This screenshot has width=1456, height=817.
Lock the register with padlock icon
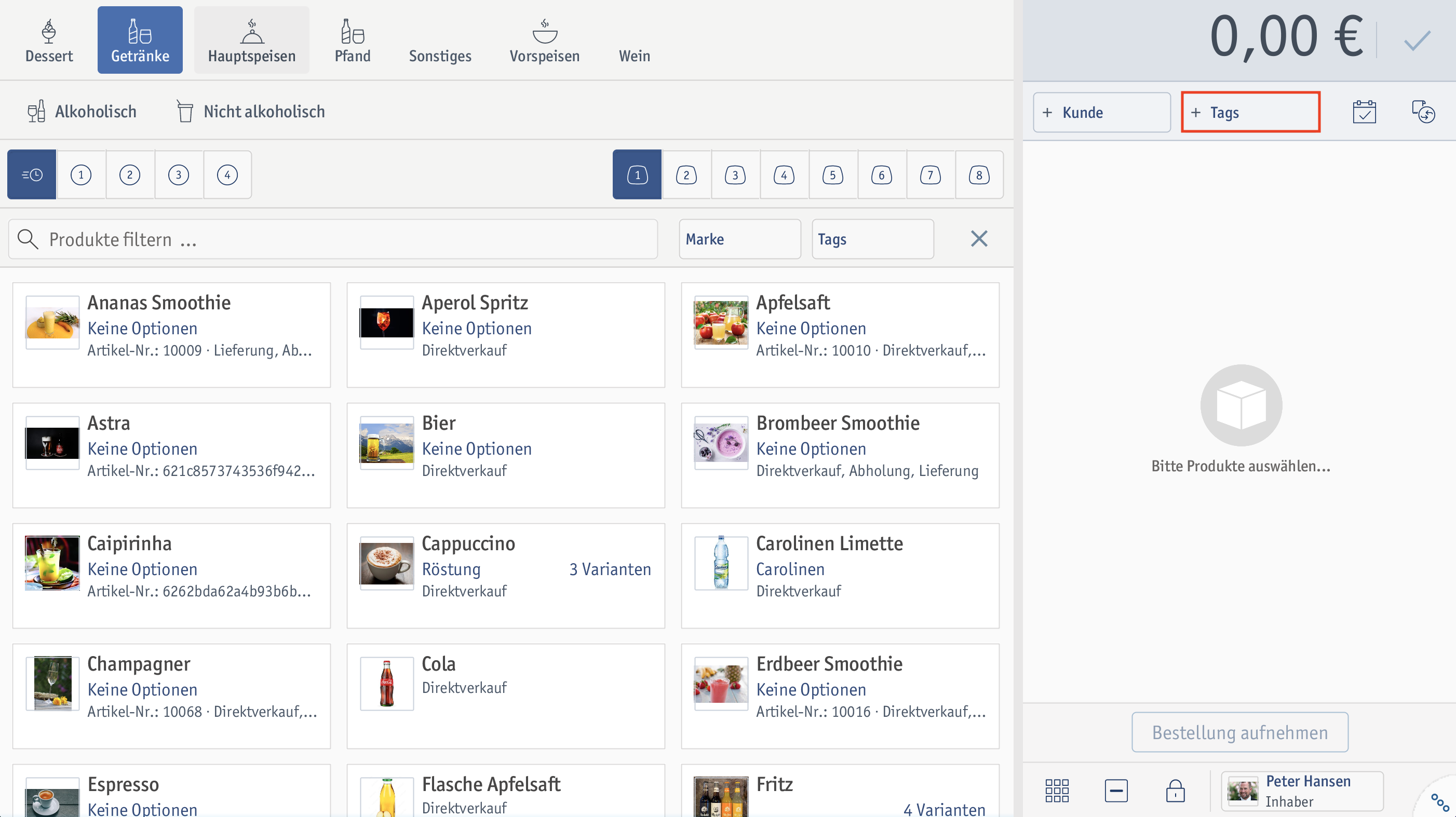click(1175, 790)
